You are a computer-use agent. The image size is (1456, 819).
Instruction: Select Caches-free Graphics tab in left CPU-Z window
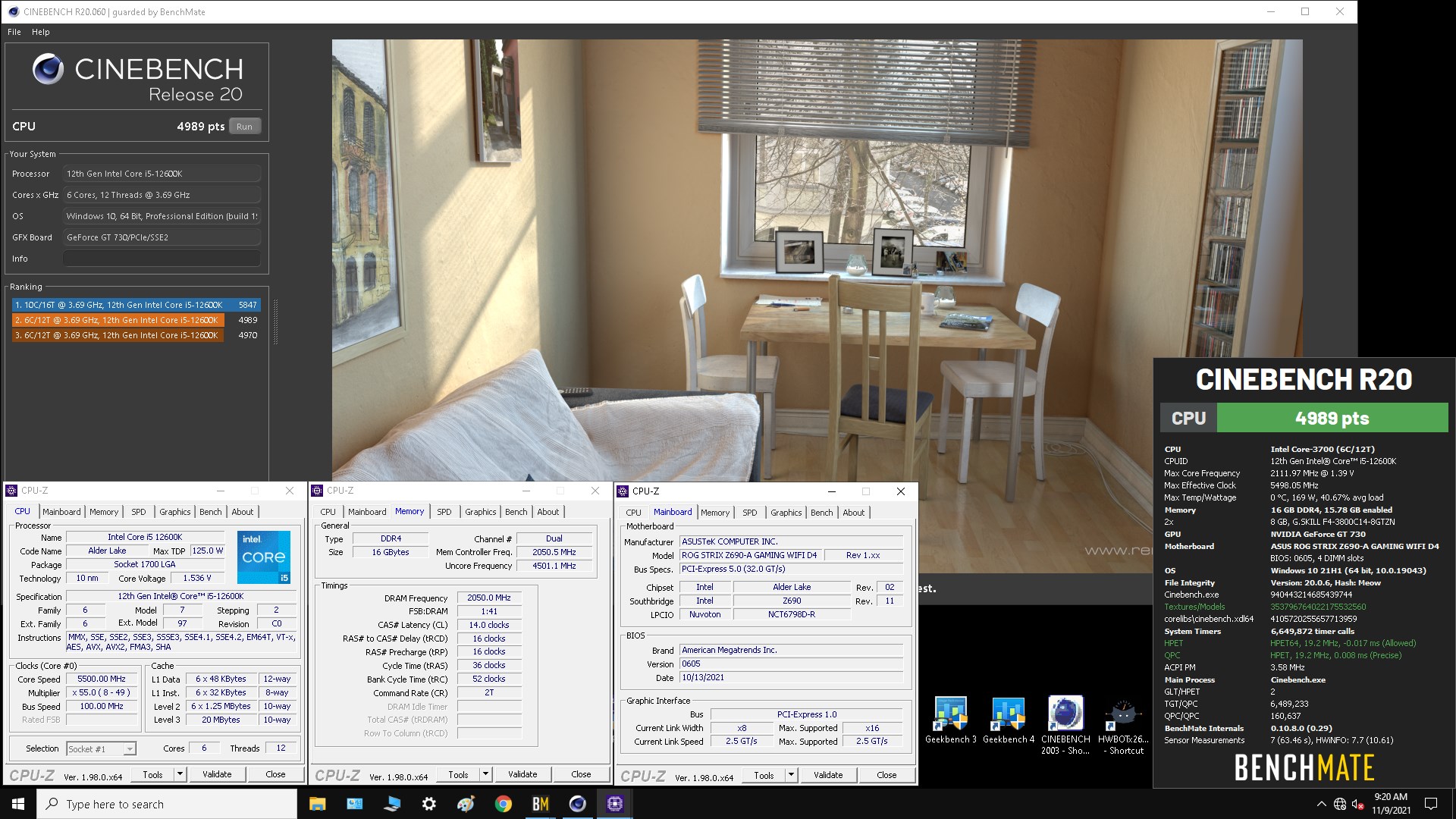coord(175,512)
